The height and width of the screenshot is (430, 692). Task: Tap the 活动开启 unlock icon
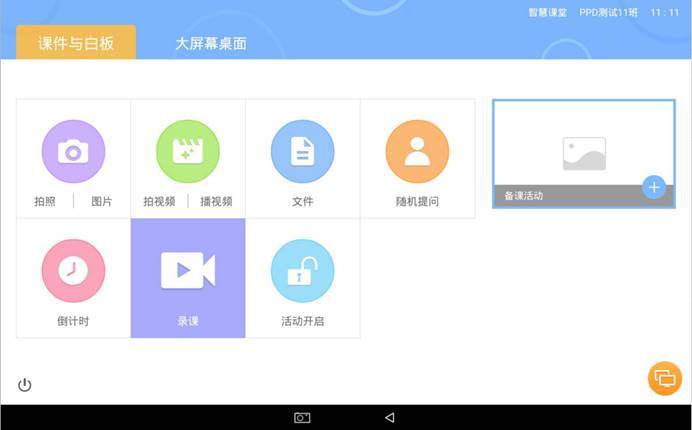303,271
